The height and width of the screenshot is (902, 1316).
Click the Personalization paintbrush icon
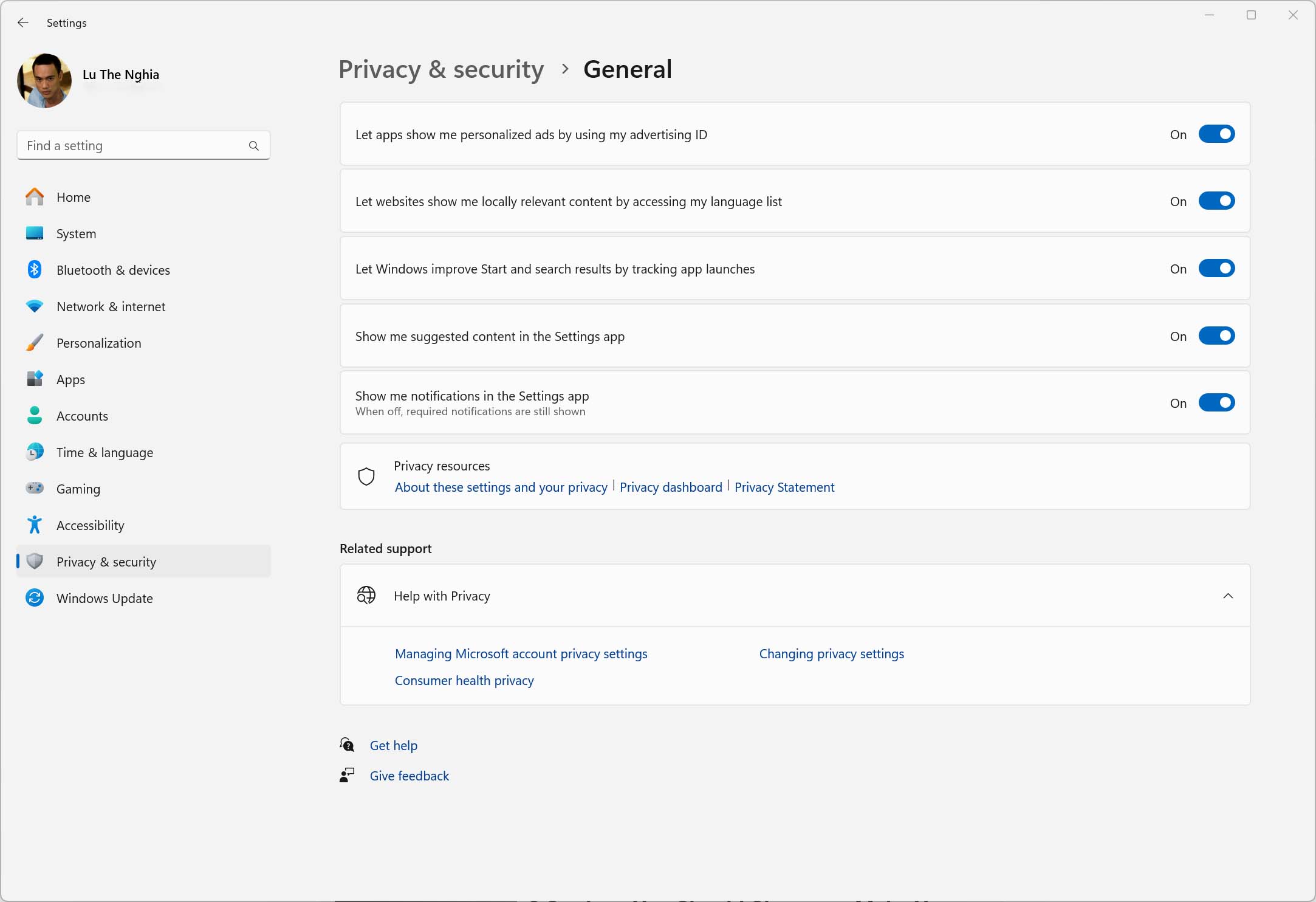coord(35,343)
